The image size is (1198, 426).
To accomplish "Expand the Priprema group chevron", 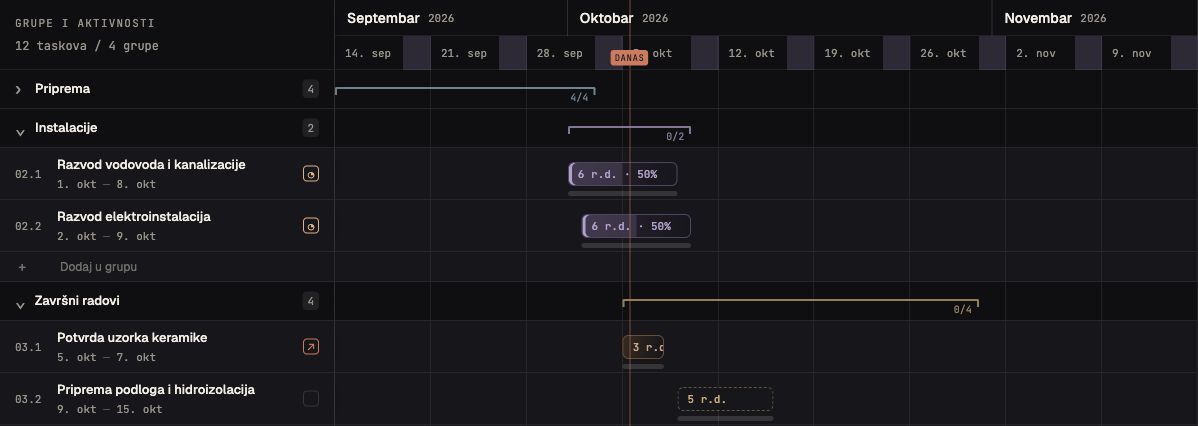I will 18,89.
